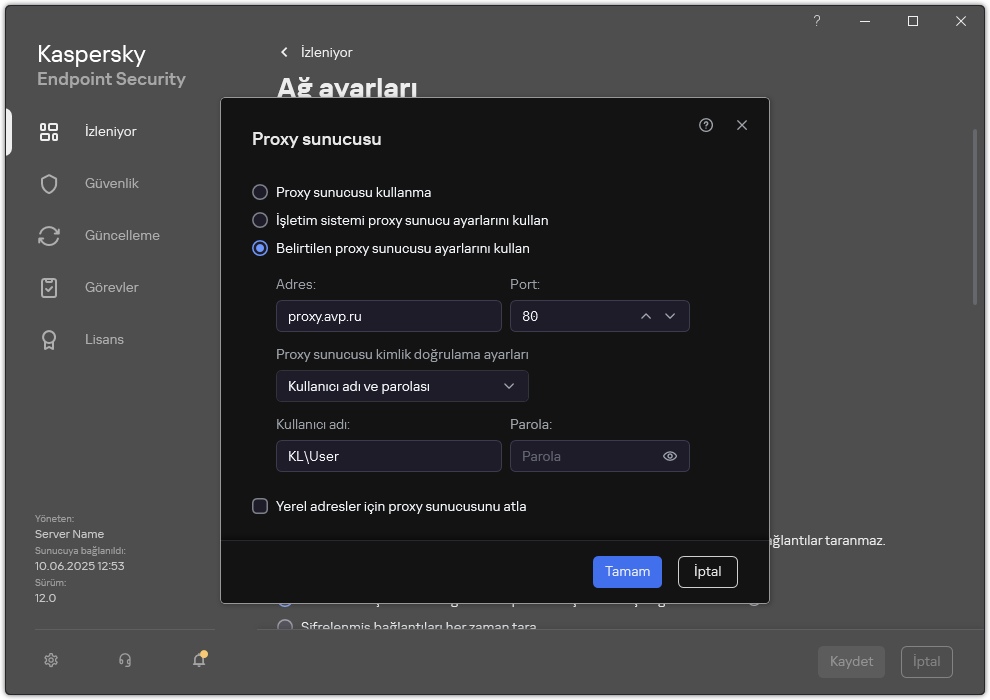The width and height of the screenshot is (990, 700).
Task: Click the Ağ ayarları heading
Action: [x=345, y=89]
